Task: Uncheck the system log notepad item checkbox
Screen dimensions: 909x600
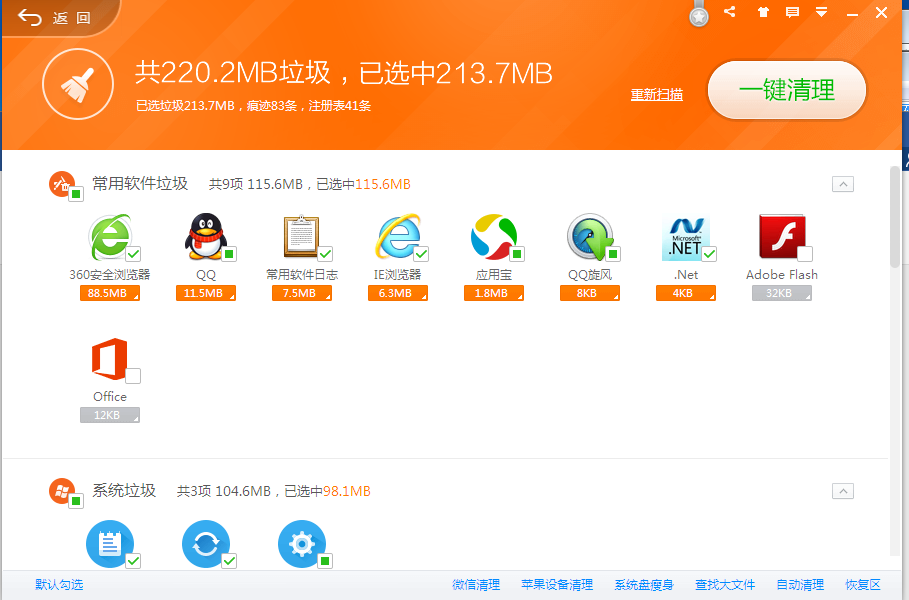Action: tap(133, 561)
